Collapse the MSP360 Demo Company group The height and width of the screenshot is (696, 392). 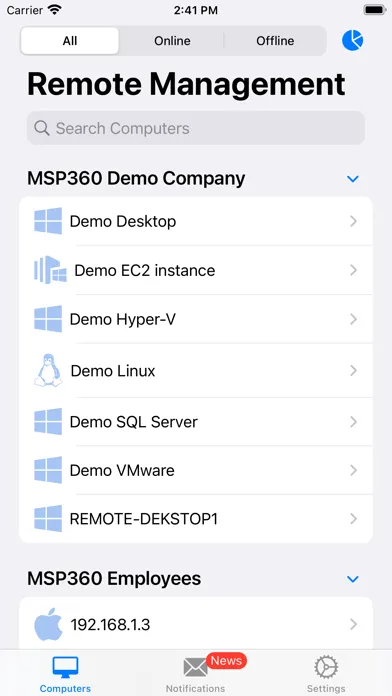pos(352,179)
